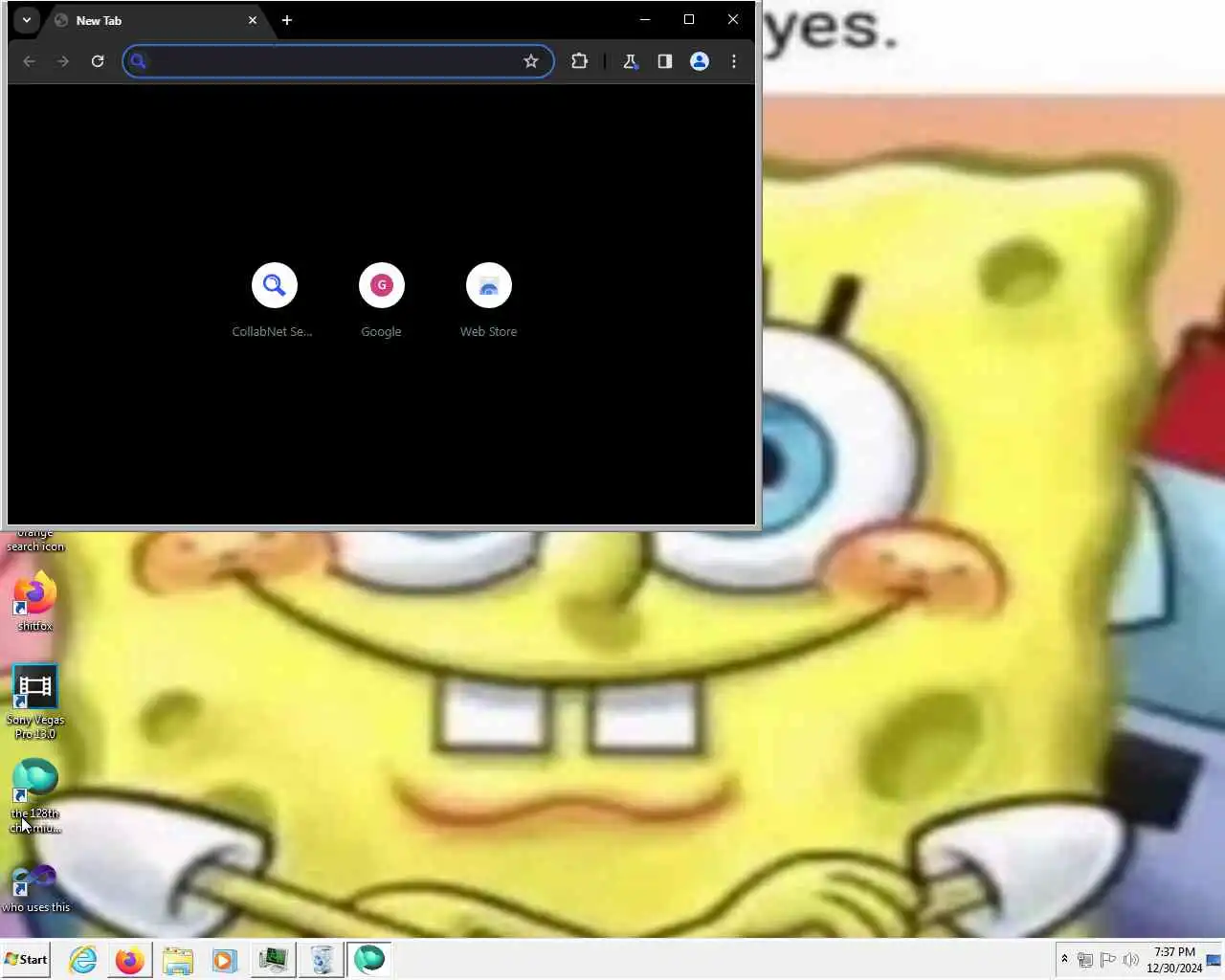Open the Google shortcut tile
Screen dimensions: 1225x980
[x=381, y=301]
